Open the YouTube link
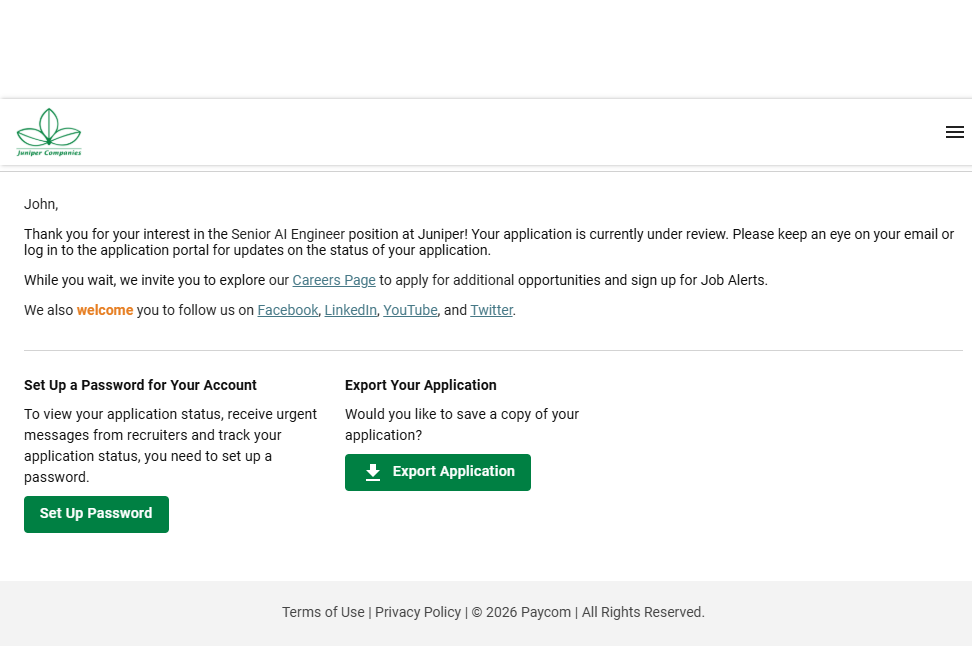The width and height of the screenshot is (972, 646). click(410, 311)
